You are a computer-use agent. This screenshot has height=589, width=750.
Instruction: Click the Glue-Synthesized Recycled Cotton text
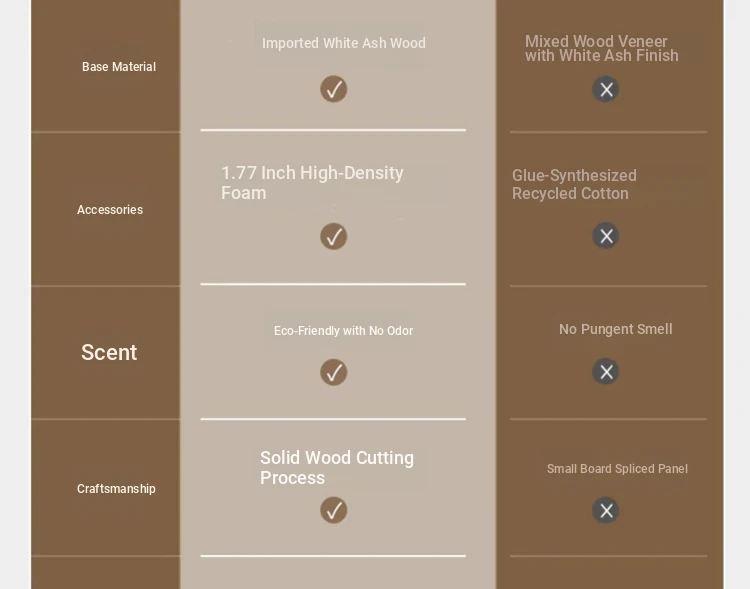click(574, 184)
